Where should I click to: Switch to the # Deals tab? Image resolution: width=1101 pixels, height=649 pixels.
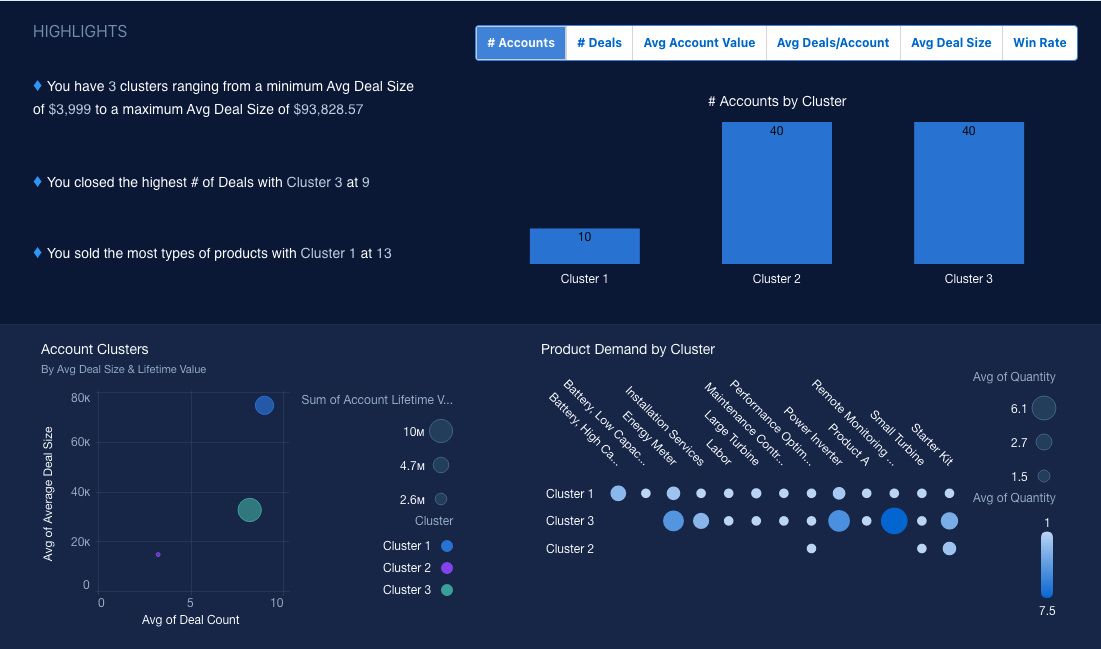click(599, 43)
